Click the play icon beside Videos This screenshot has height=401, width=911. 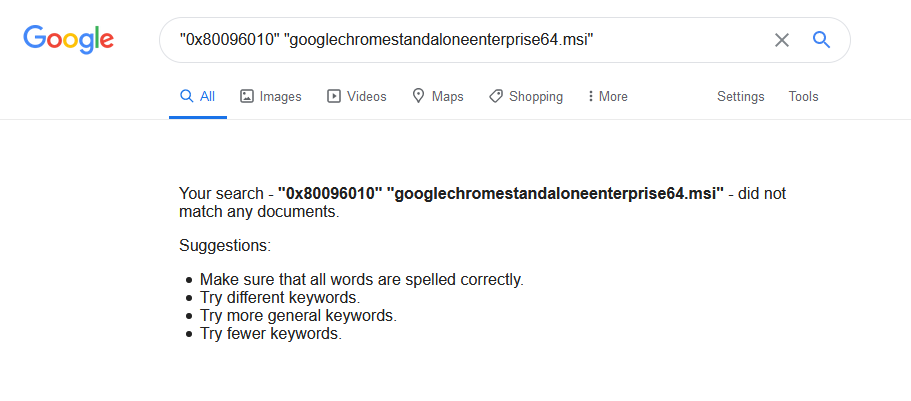[334, 97]
